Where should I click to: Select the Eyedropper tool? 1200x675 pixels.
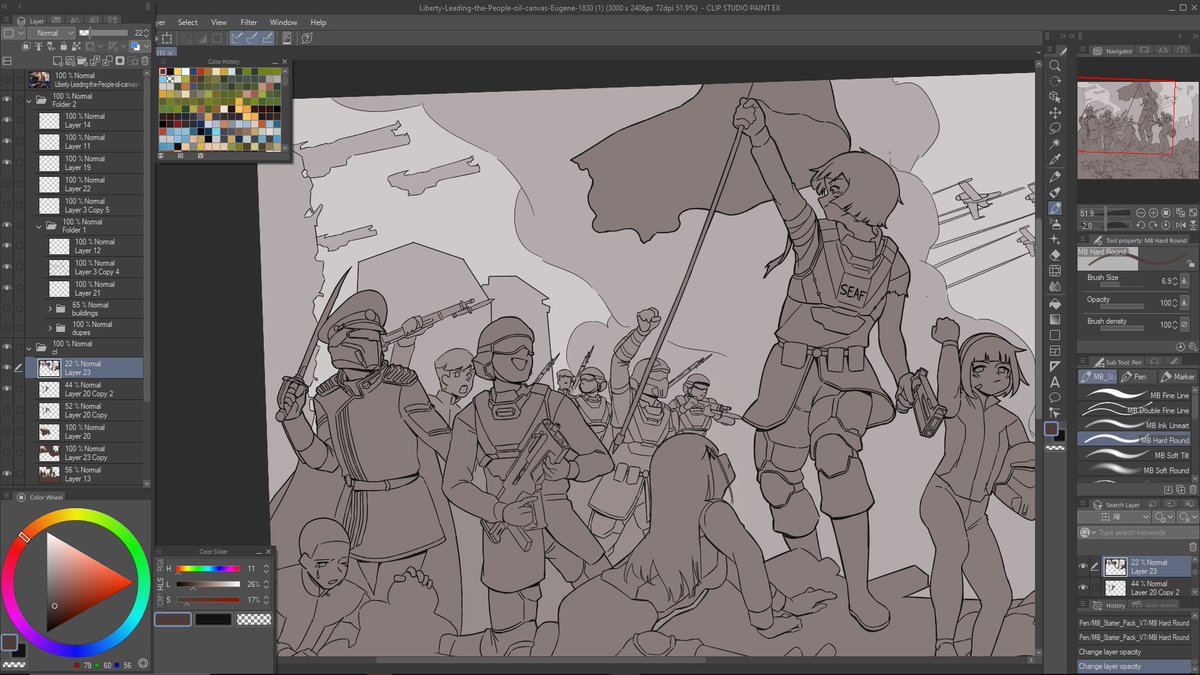[1055, 158]
